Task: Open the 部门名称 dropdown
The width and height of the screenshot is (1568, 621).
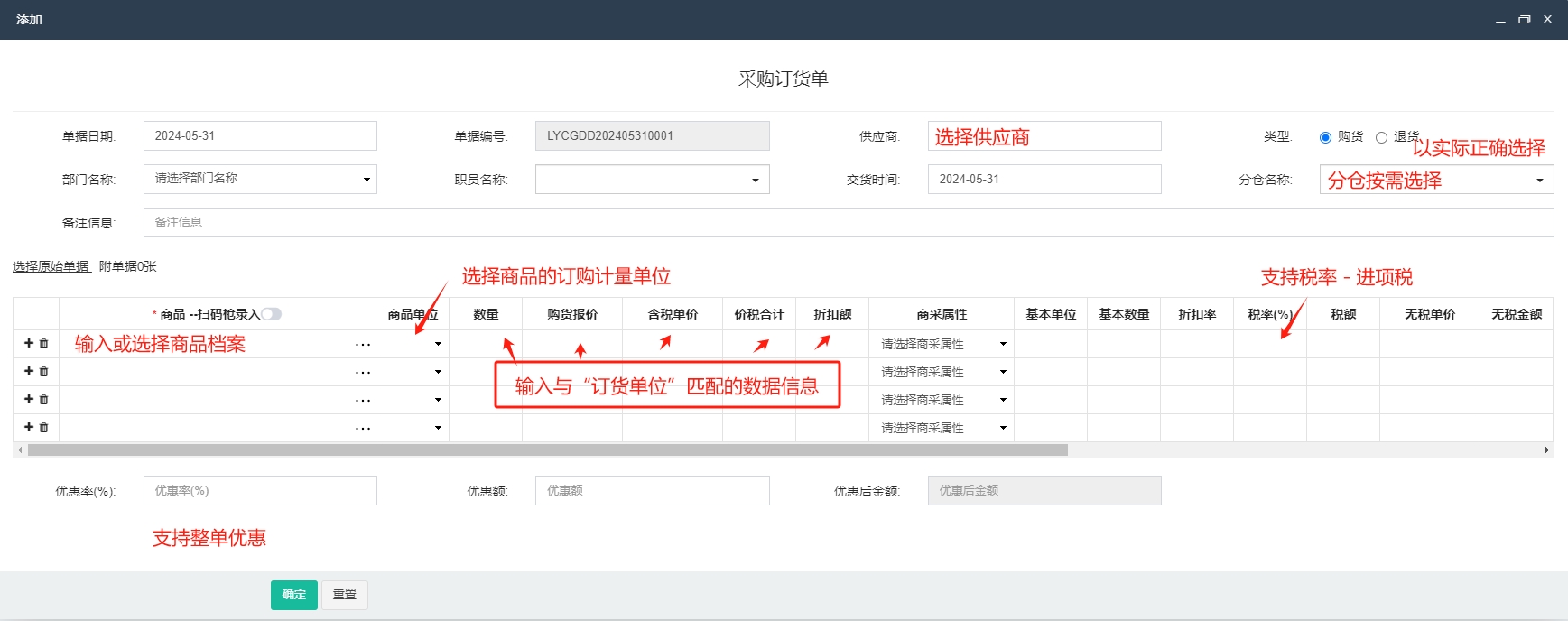Action: (x=260, y=179)
